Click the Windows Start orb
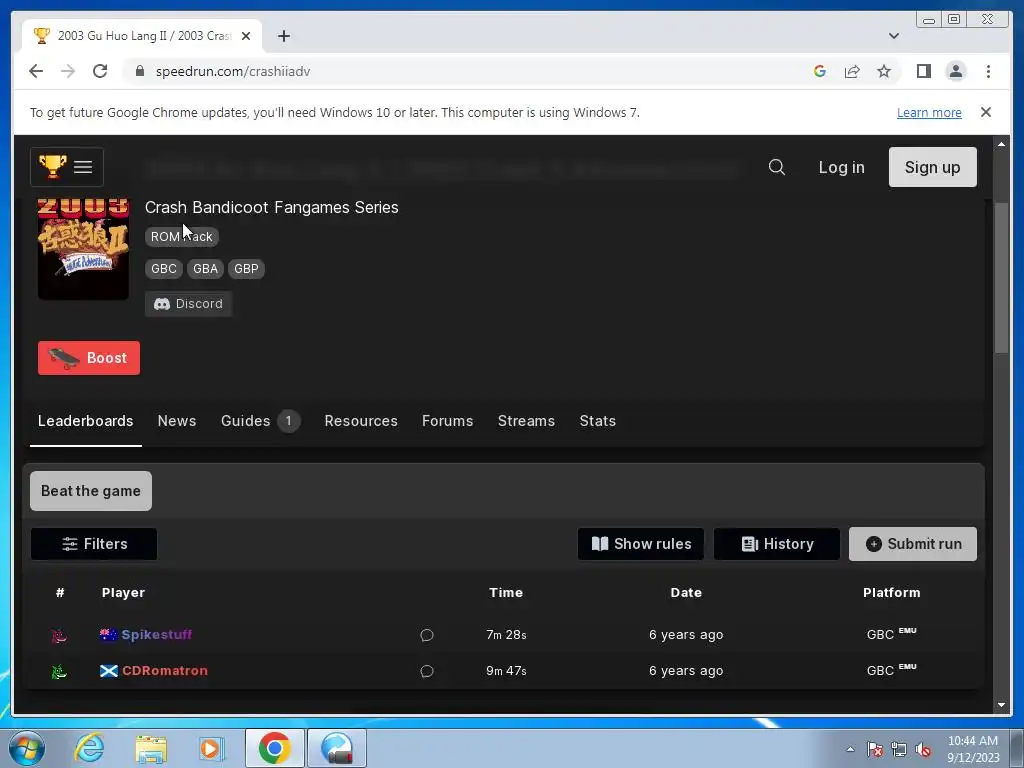The width and height of the screenshot is (1024, 768). (27, 748)
